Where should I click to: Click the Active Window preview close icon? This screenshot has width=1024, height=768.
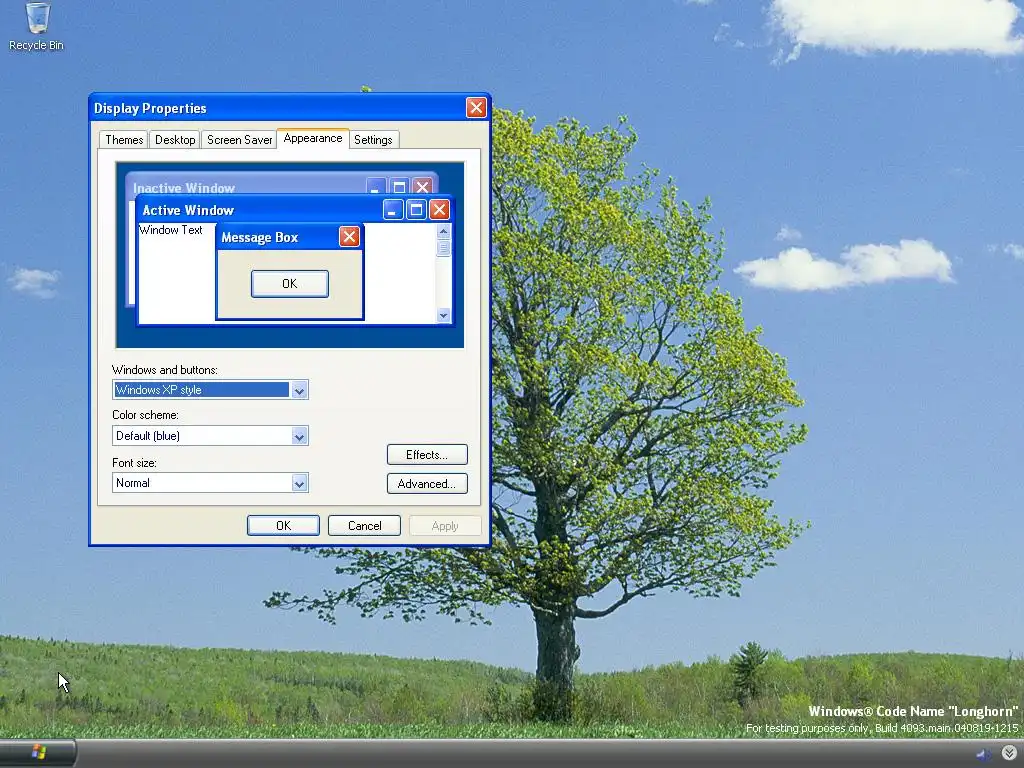click(440, 210)
